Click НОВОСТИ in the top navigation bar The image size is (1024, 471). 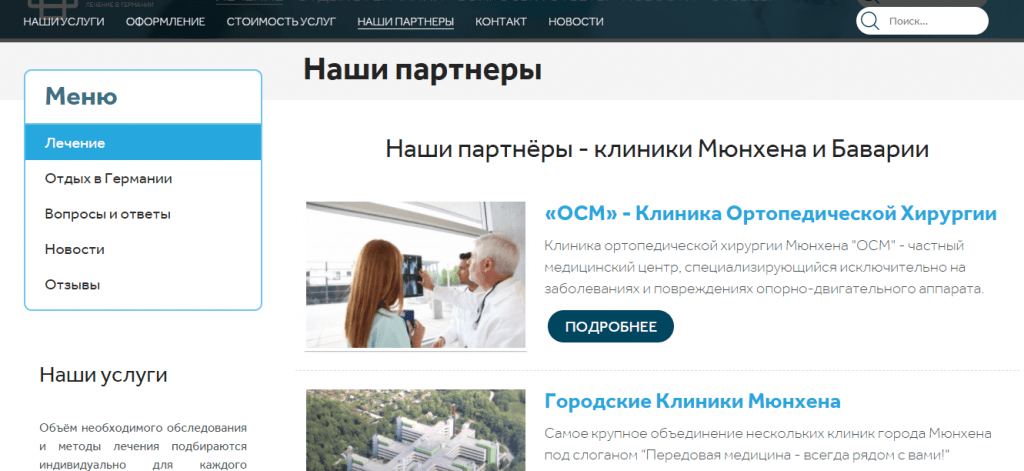[576, 21]
